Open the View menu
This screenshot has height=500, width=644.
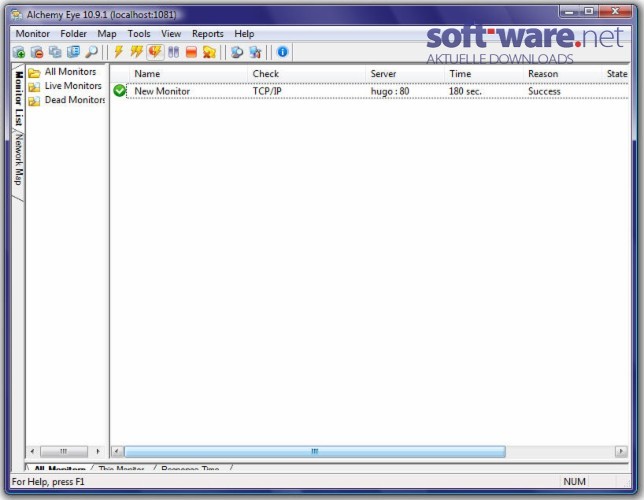pyautogui.click(x=171, y=34)
